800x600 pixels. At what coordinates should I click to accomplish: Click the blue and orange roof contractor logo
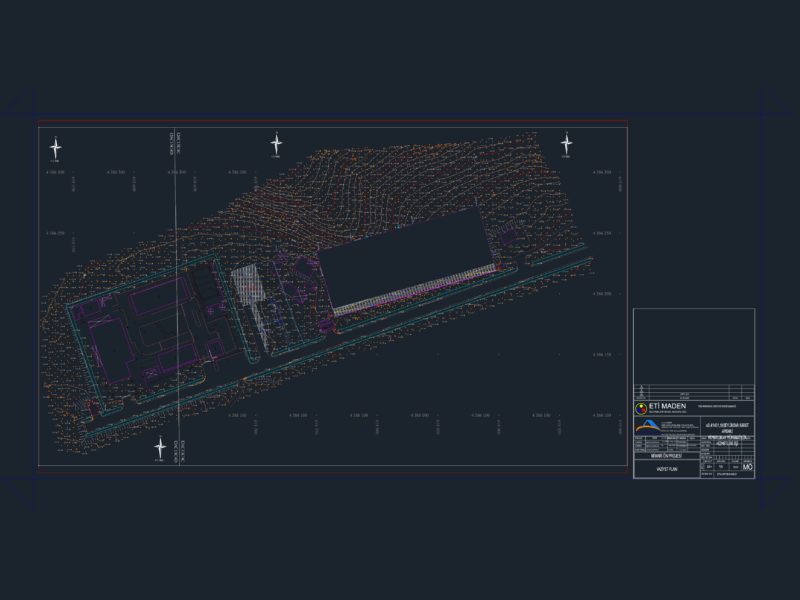click(x=648, y=427)
